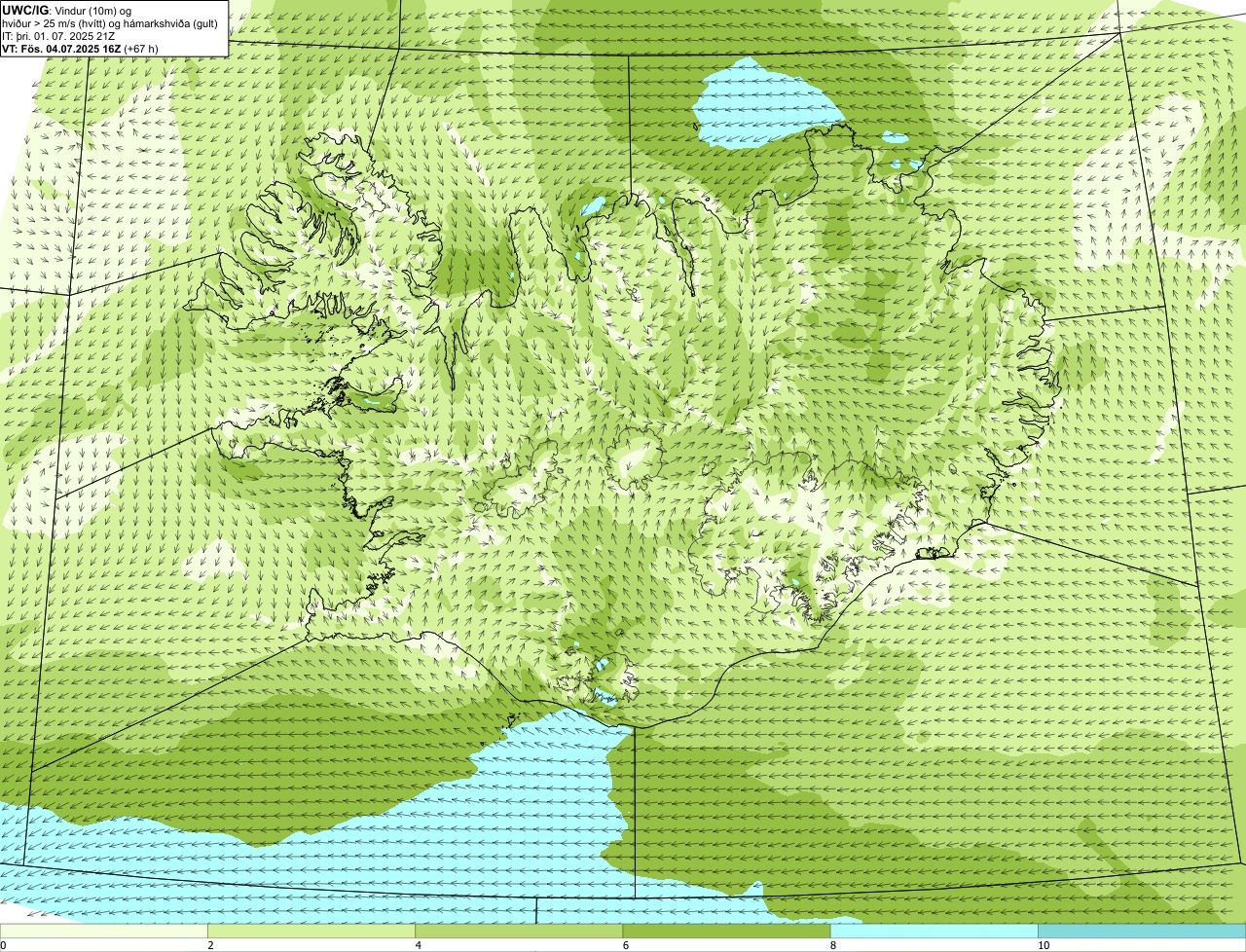
Task: Click the 6–8 m/s dark green legend swatch
Action: (x=726, y=932)
